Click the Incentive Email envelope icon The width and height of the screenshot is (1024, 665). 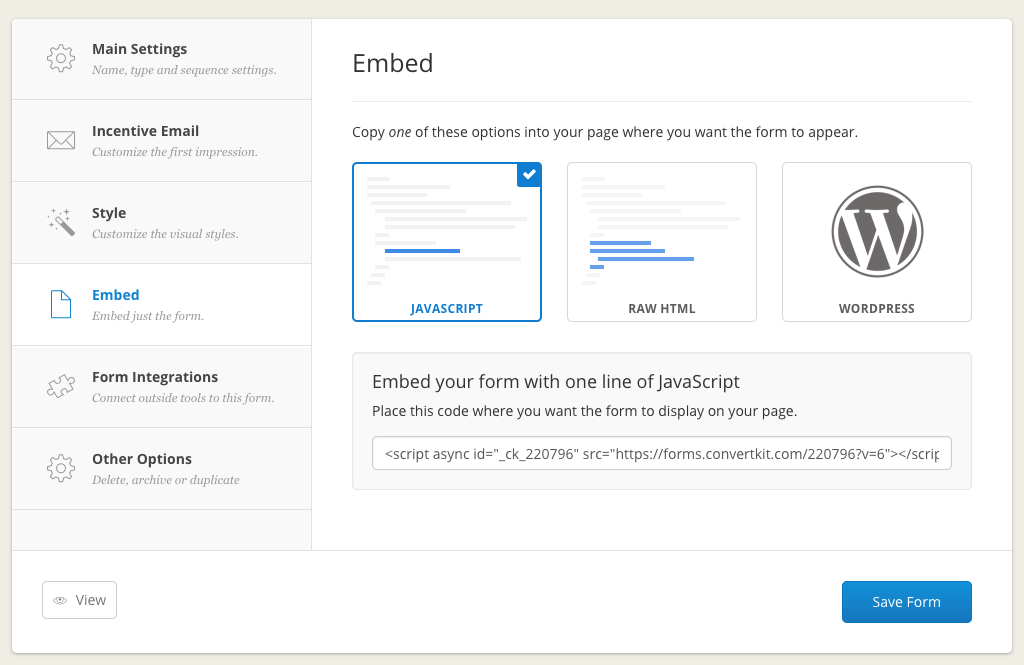(61, 140)
